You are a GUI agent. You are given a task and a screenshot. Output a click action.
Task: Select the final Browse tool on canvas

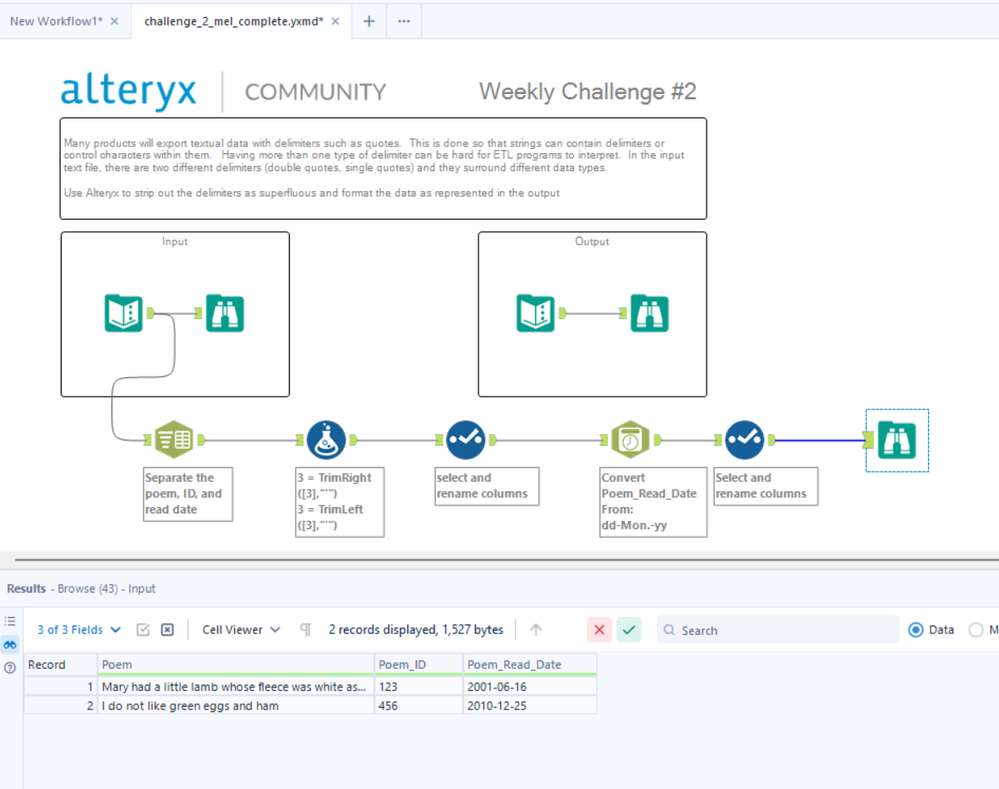[x=896, y=440]
